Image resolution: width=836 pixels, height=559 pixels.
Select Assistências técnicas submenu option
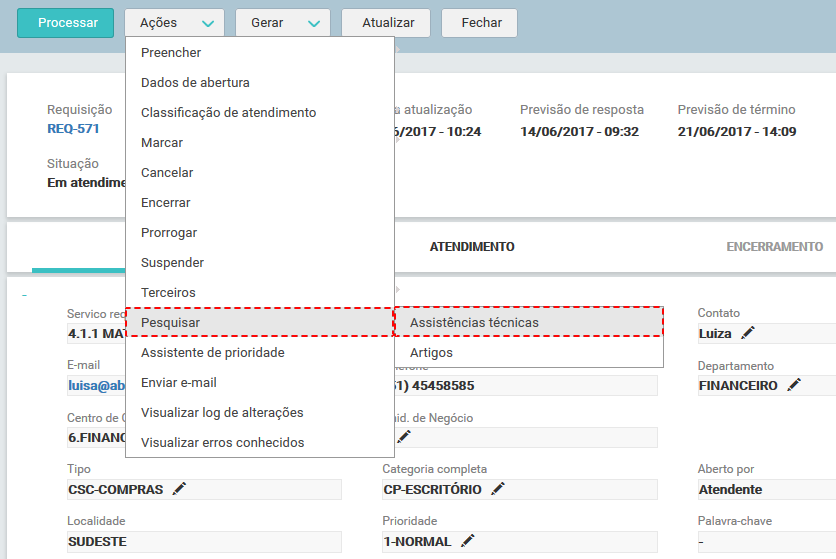pyautogui.click(x=528, y=323)
